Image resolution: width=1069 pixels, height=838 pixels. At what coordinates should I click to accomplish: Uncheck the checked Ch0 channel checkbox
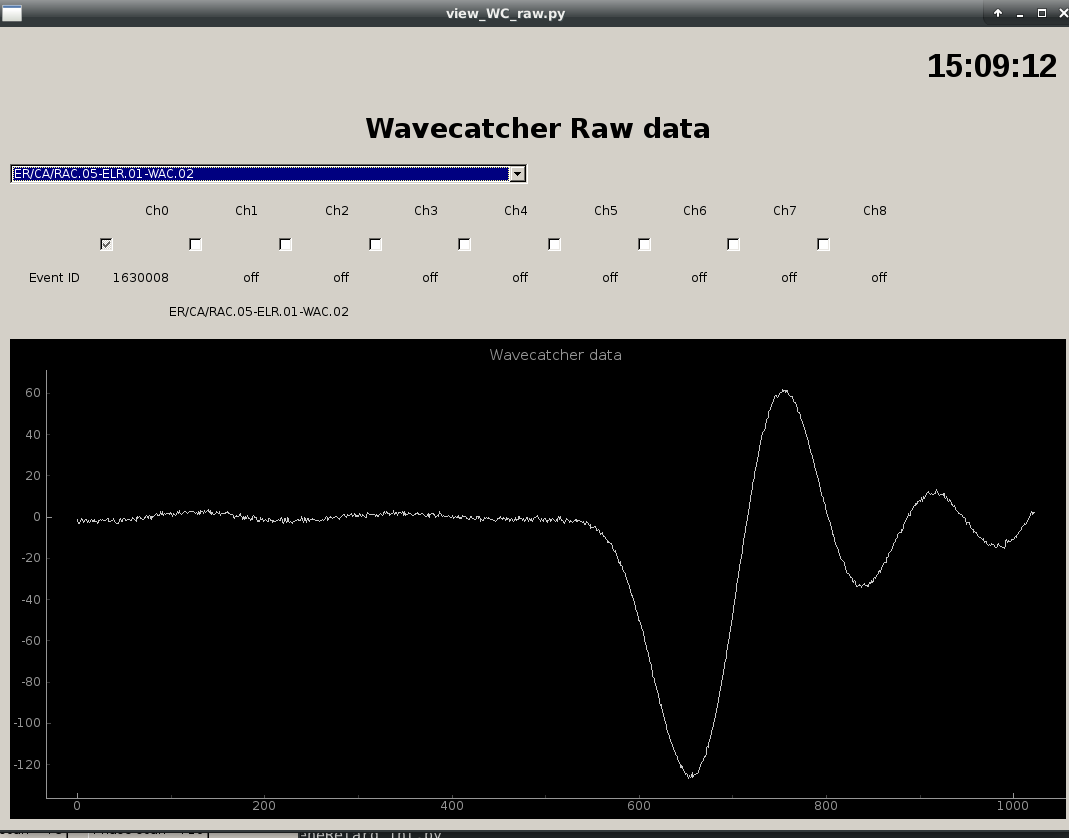point(106,244)
